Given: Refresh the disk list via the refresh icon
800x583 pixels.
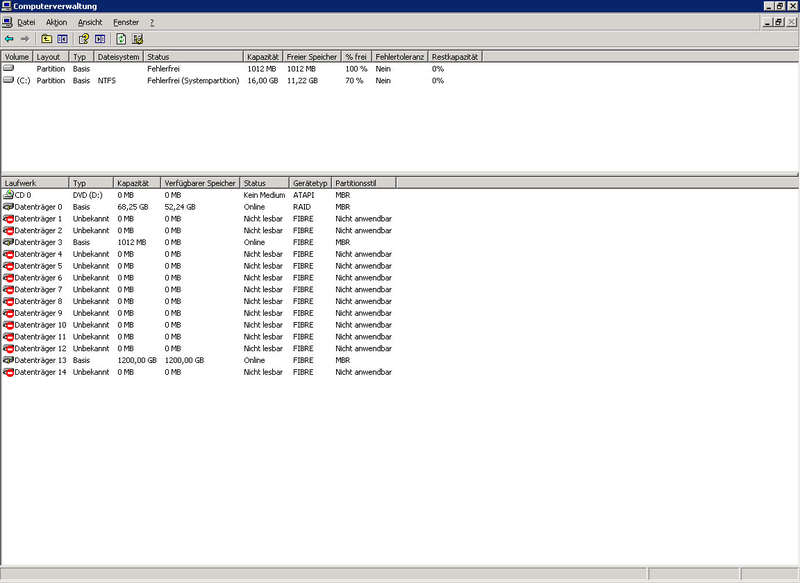Looking at the screenshot, I should [x=121, y=39].
